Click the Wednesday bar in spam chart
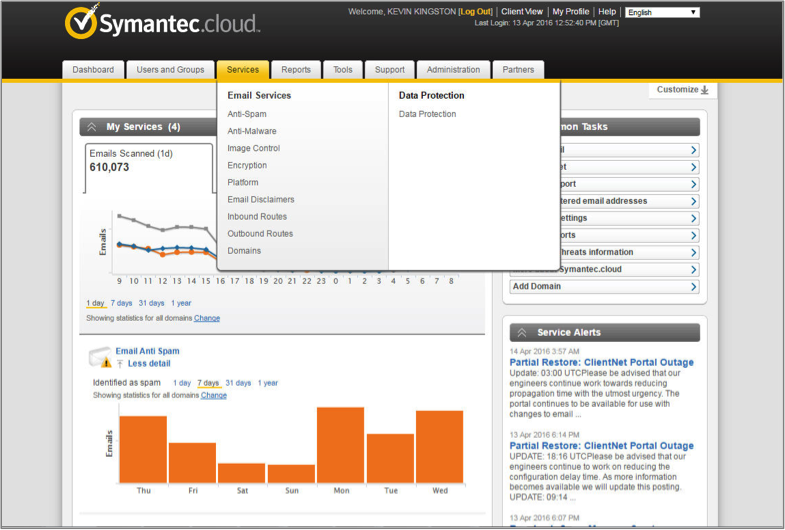This screenshot has height=530, width=785. (x=440, y=447)
